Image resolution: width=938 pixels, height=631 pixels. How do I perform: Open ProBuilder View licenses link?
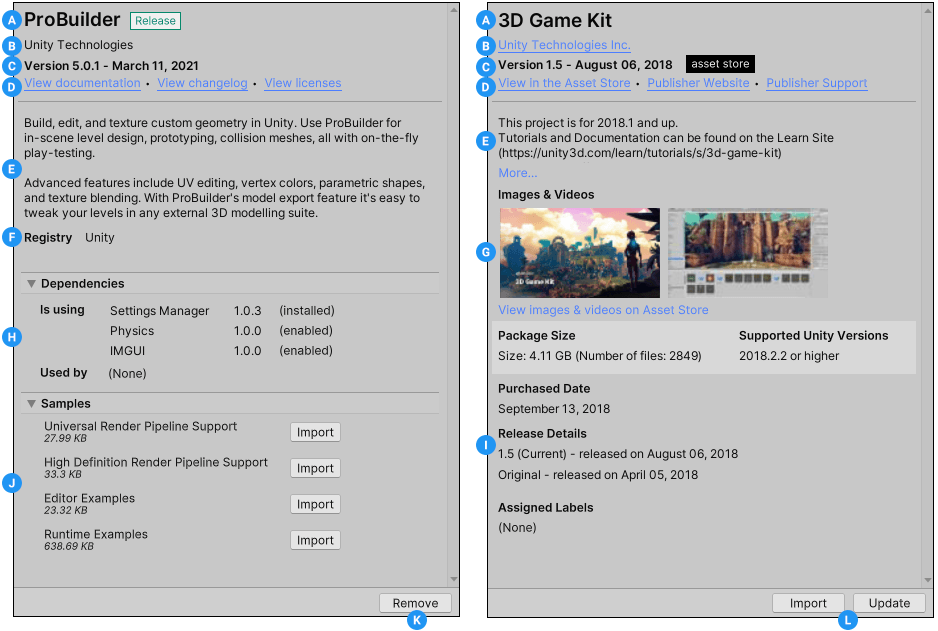click(x=303, y=83)
